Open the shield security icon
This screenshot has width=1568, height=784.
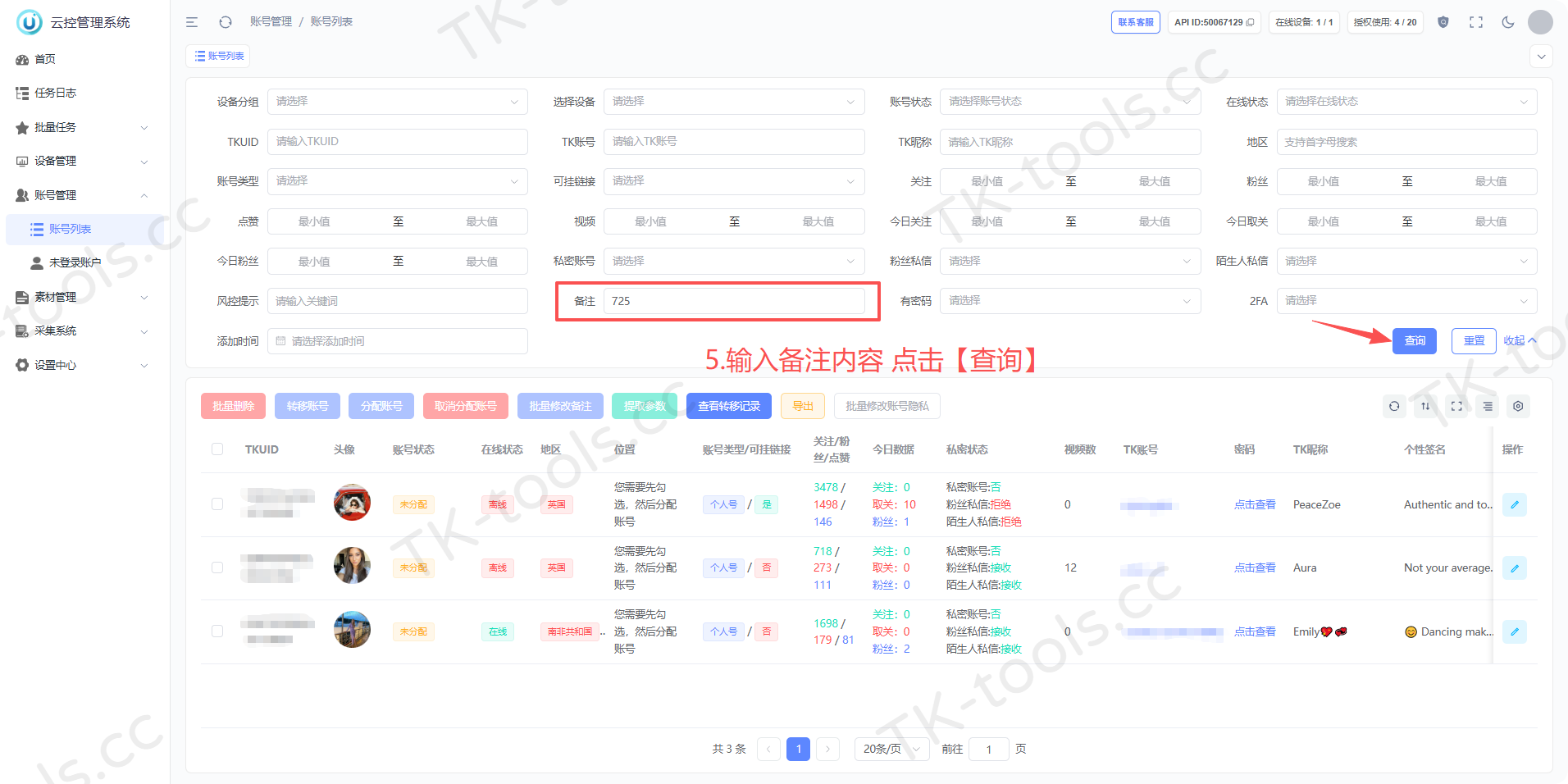pyautogui.click(x=1443, y=22)
